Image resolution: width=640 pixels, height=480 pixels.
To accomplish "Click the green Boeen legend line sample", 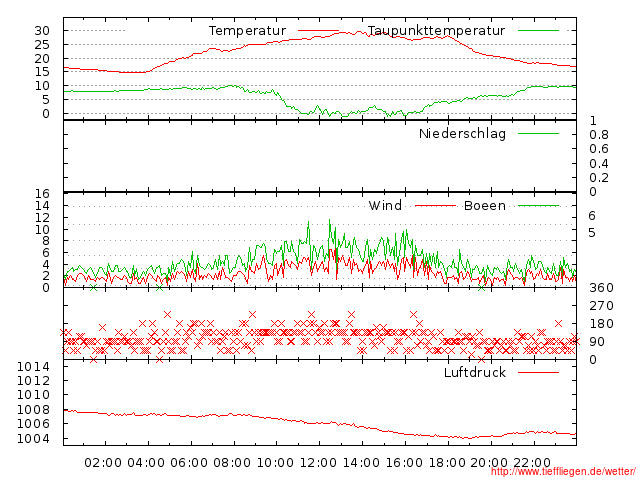I will (538, 206).
